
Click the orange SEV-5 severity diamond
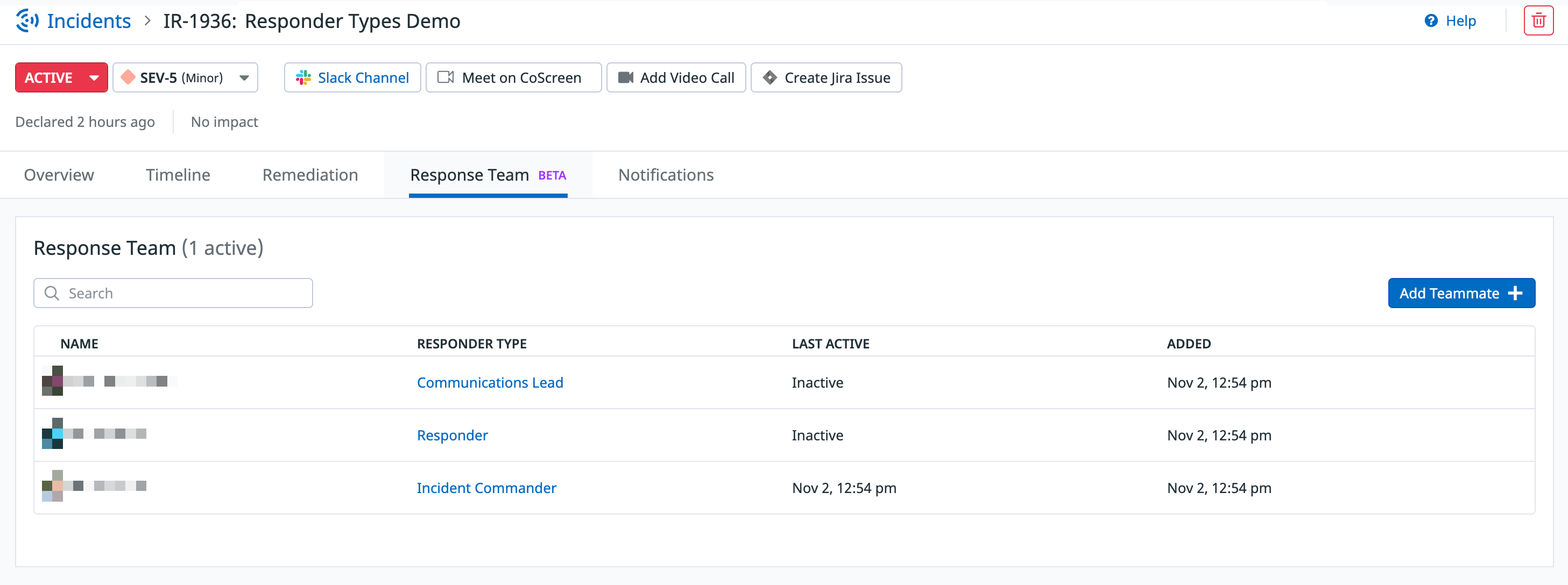128,78
